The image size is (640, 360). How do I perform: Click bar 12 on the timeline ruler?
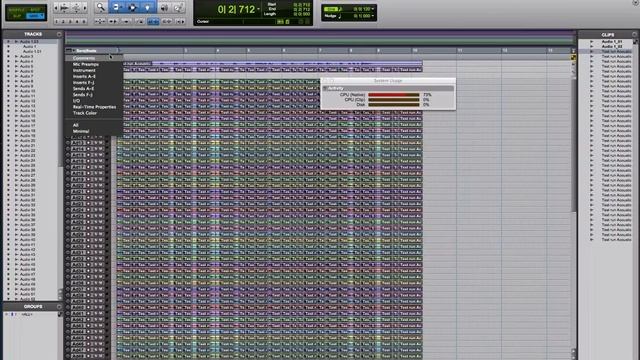pos(505,51)
